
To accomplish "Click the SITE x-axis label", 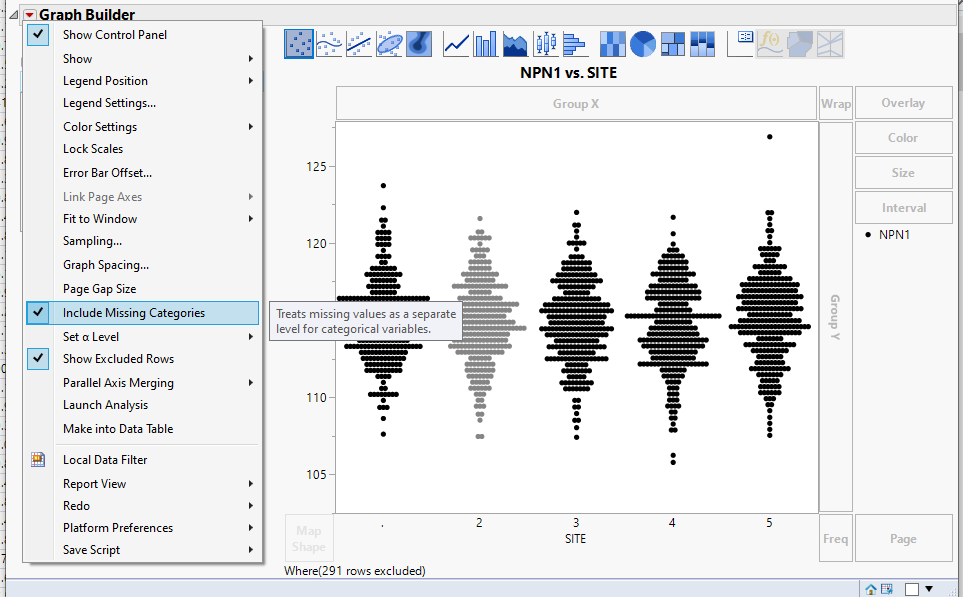I will [575, 539].
